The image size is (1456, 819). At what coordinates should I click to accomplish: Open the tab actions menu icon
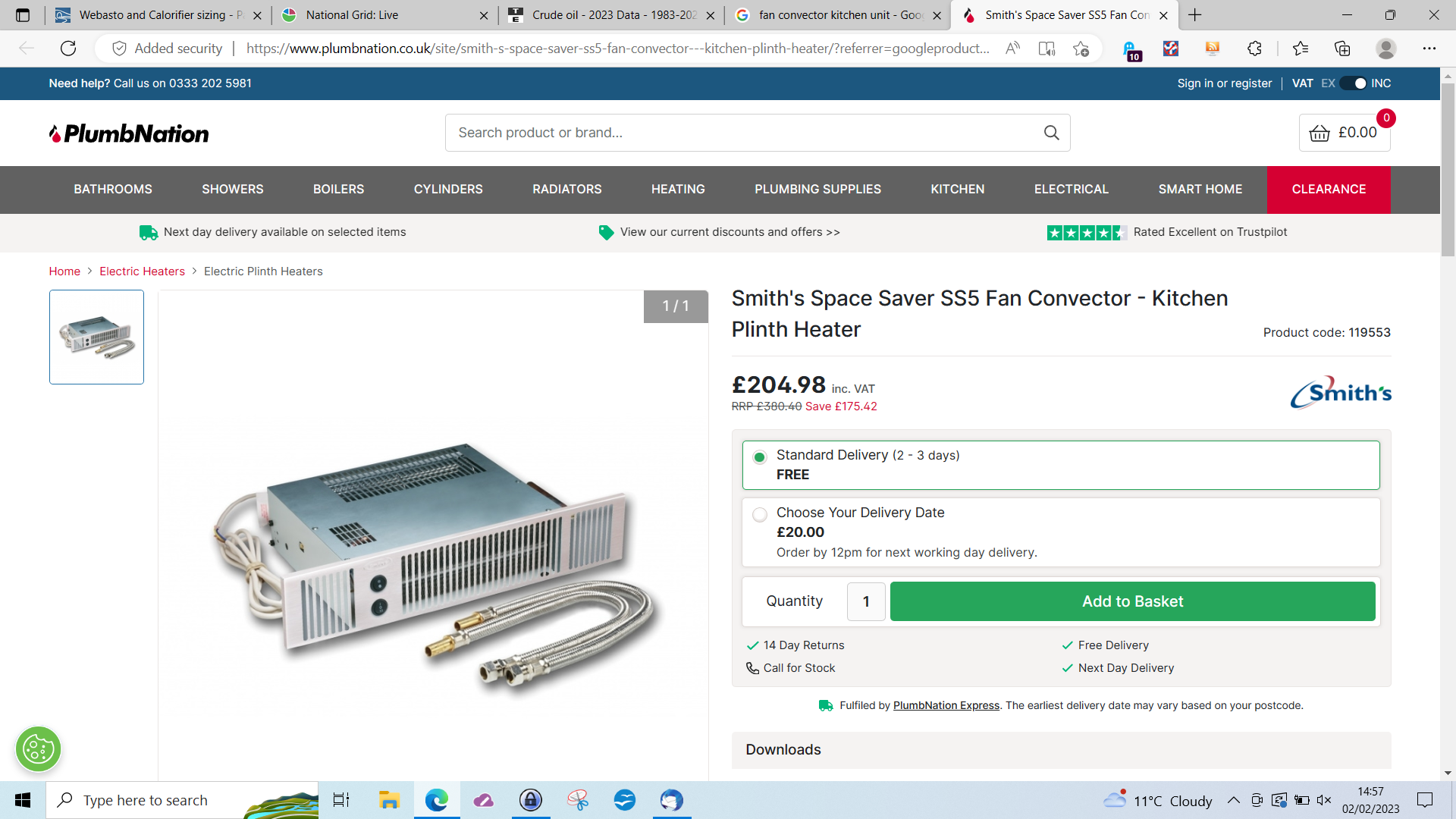click(x=23, y=15)
